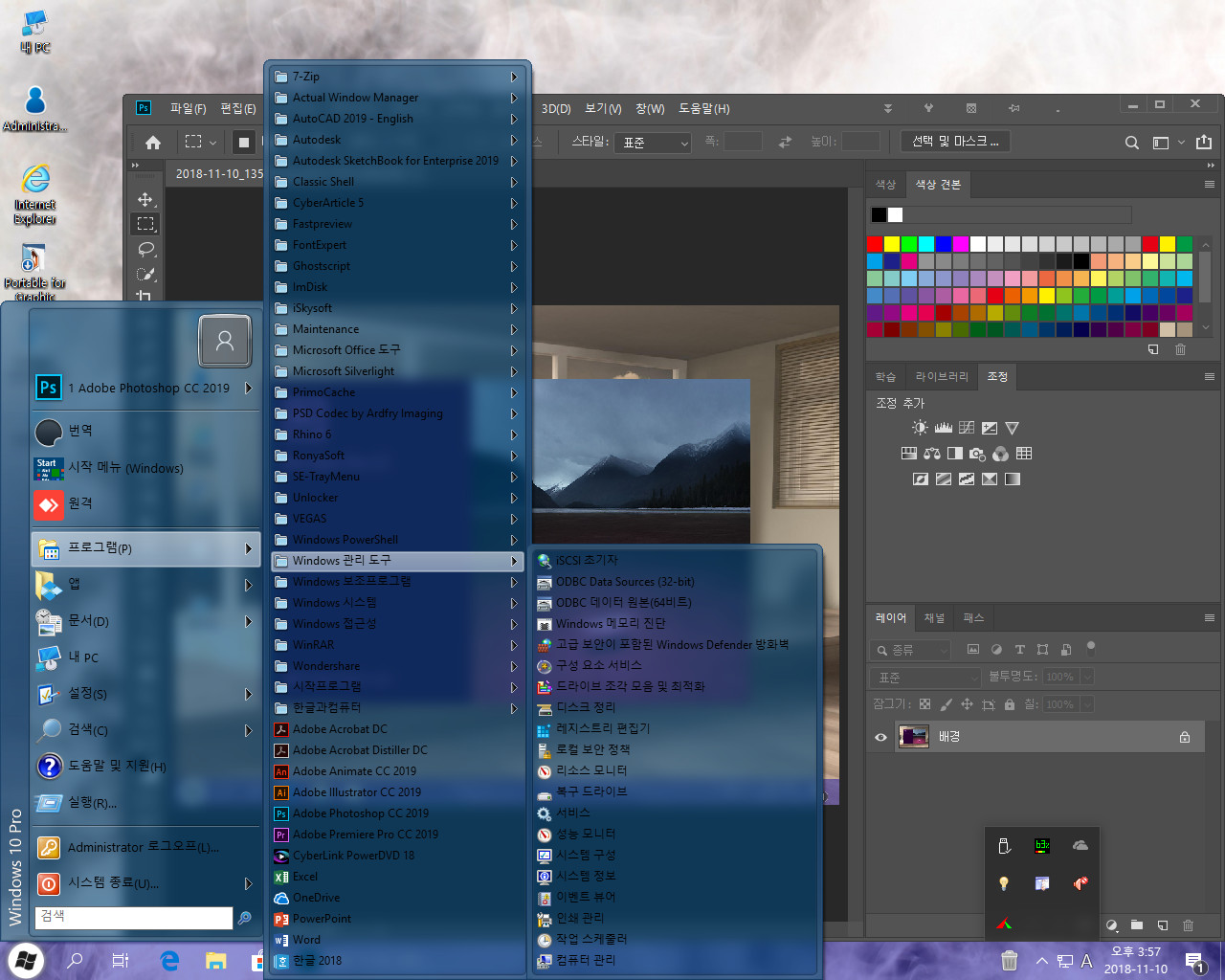
Task: Toggle pixel layer filter in Layers panel
Action: [x=973, y=650]
